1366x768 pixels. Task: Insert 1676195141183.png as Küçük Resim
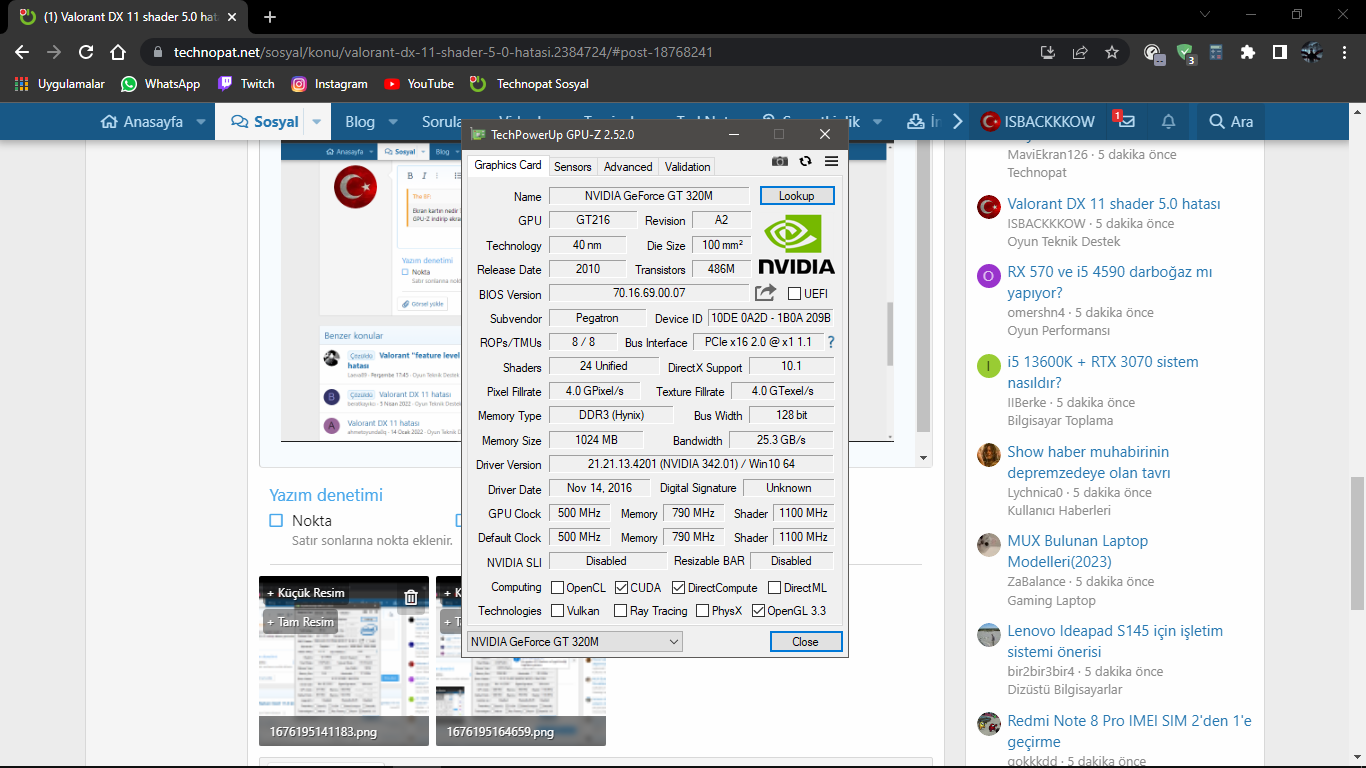306,593
